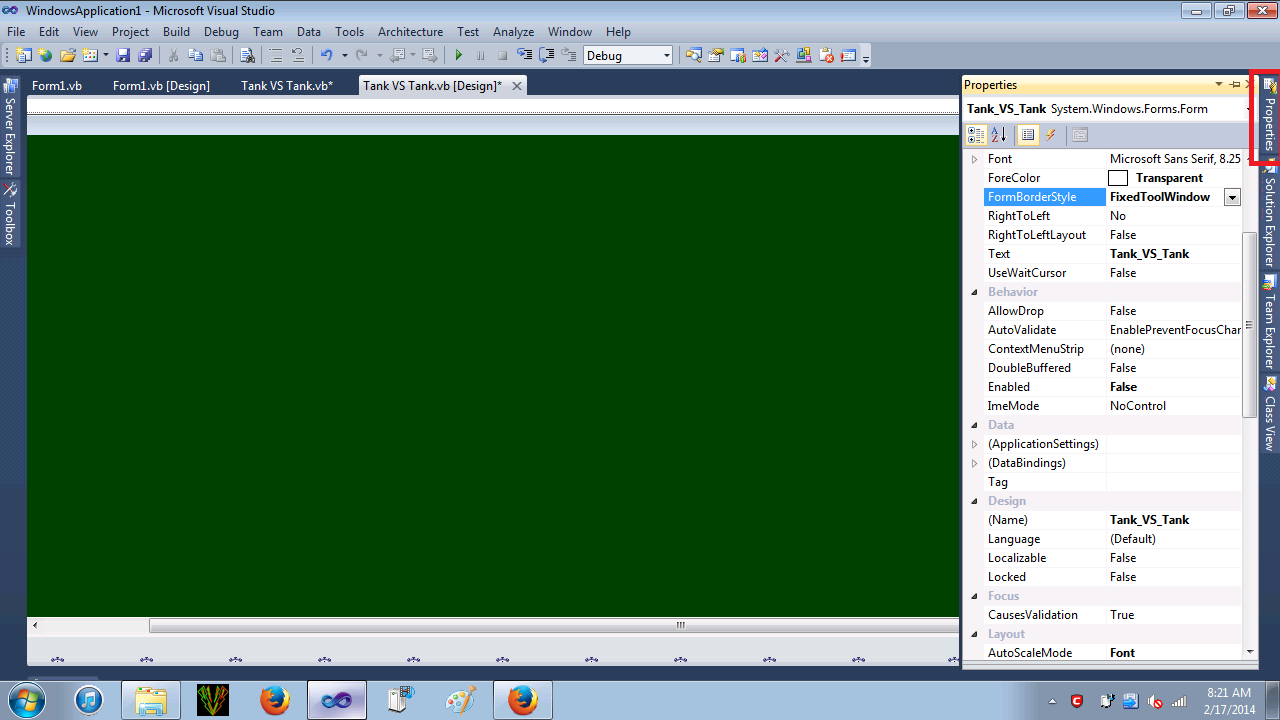Click the Step Over debug icon
The width and height of the screenshot is (1280, 720).
click(x=547, y=56)
